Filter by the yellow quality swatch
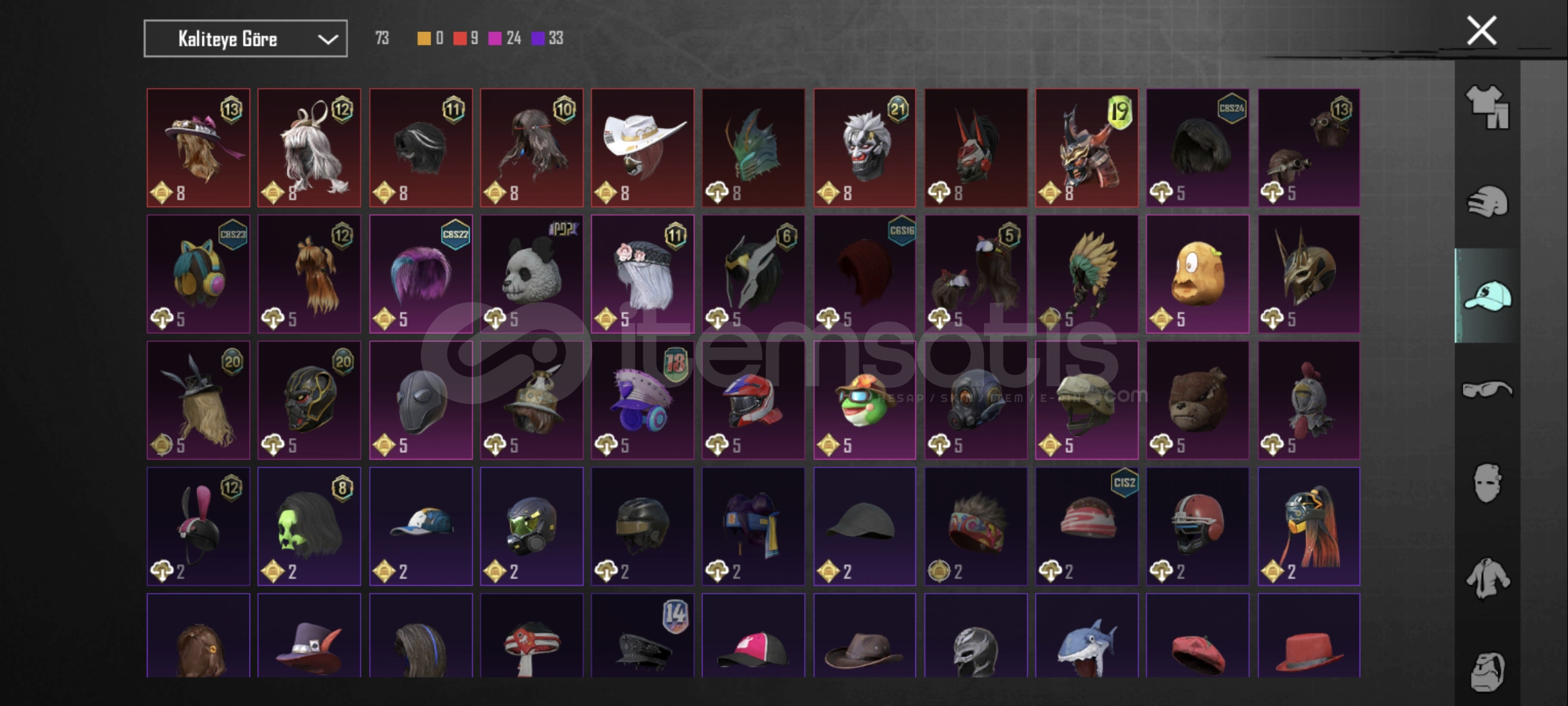 click(424, 39)
